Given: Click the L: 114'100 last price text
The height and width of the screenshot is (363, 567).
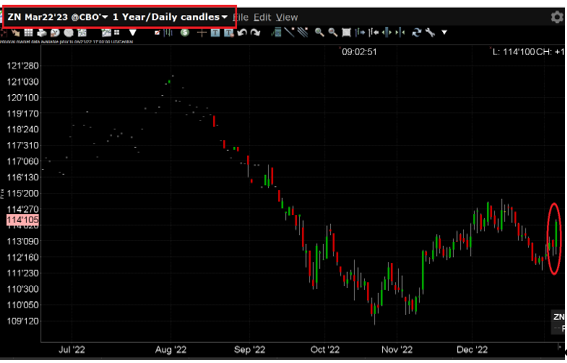Looking at the screenshot, I should 513,52.
